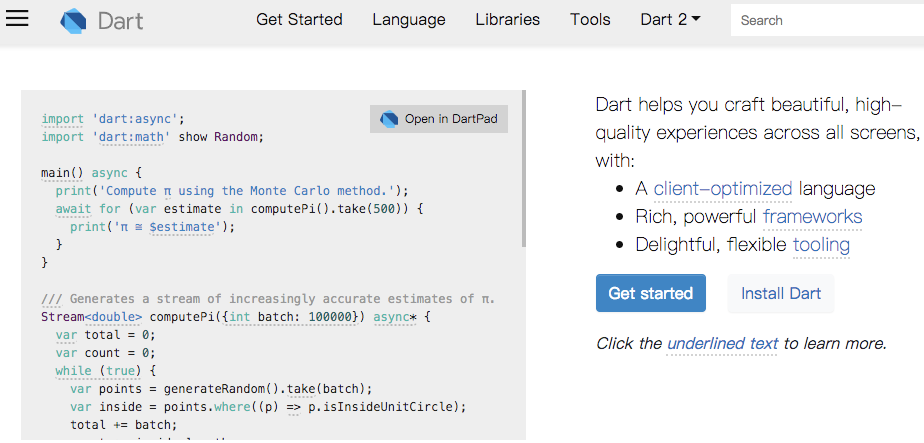Click the Install Dart button
The image size is (924, 443).
click(x=781, y=293)
